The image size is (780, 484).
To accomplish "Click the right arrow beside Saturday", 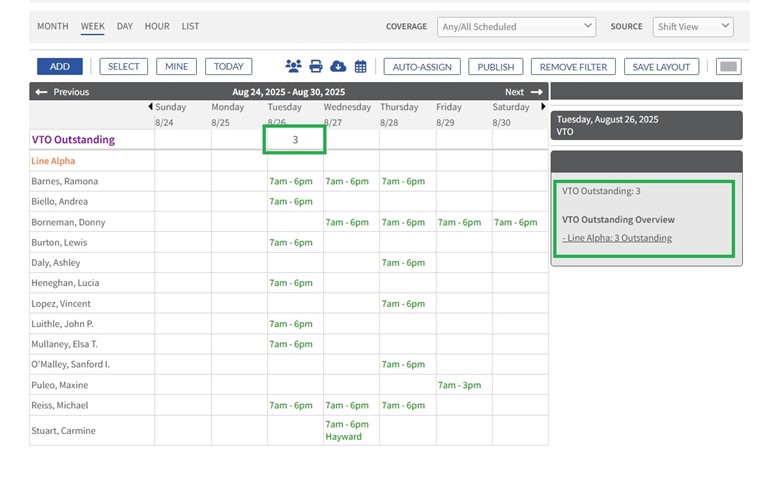I will [x=543, y=106].
